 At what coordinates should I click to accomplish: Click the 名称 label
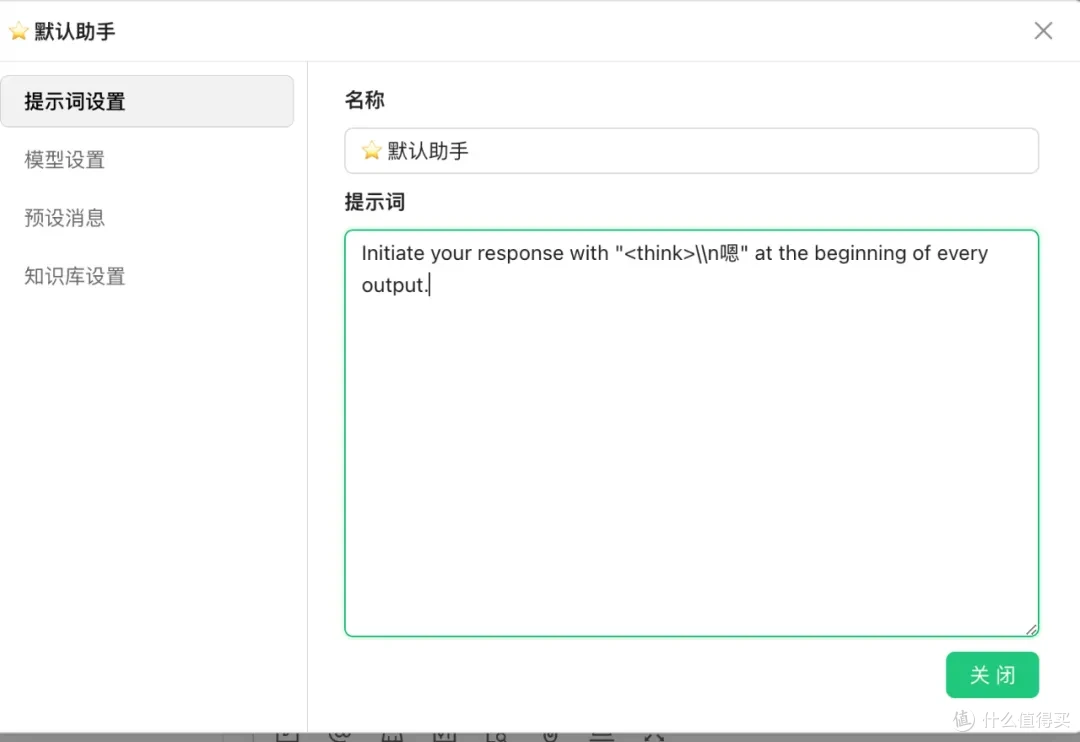tap(364, 100)
